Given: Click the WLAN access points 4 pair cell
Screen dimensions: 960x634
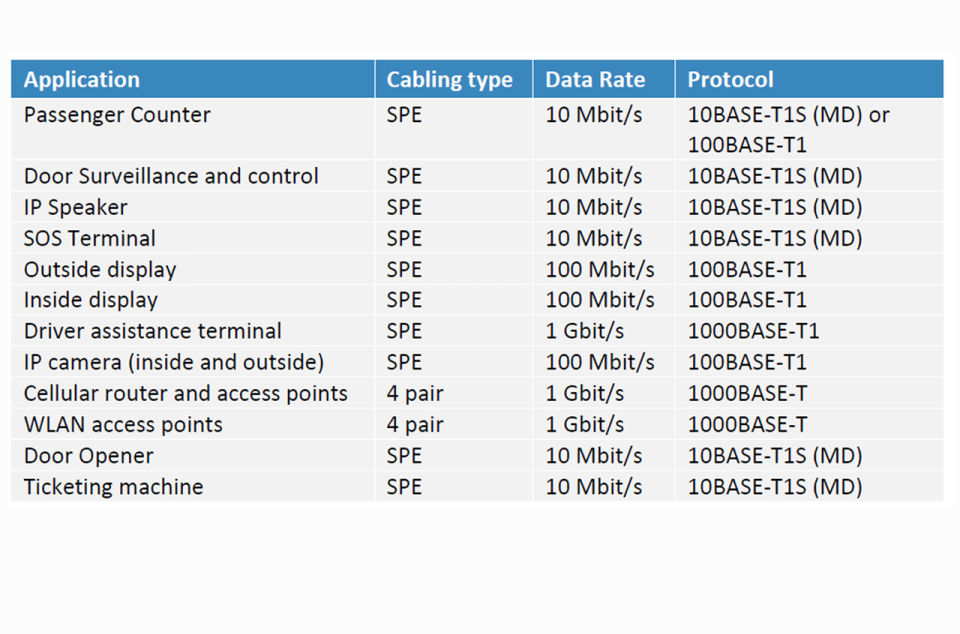Looking at the screenshot, I should pos(415,424).
